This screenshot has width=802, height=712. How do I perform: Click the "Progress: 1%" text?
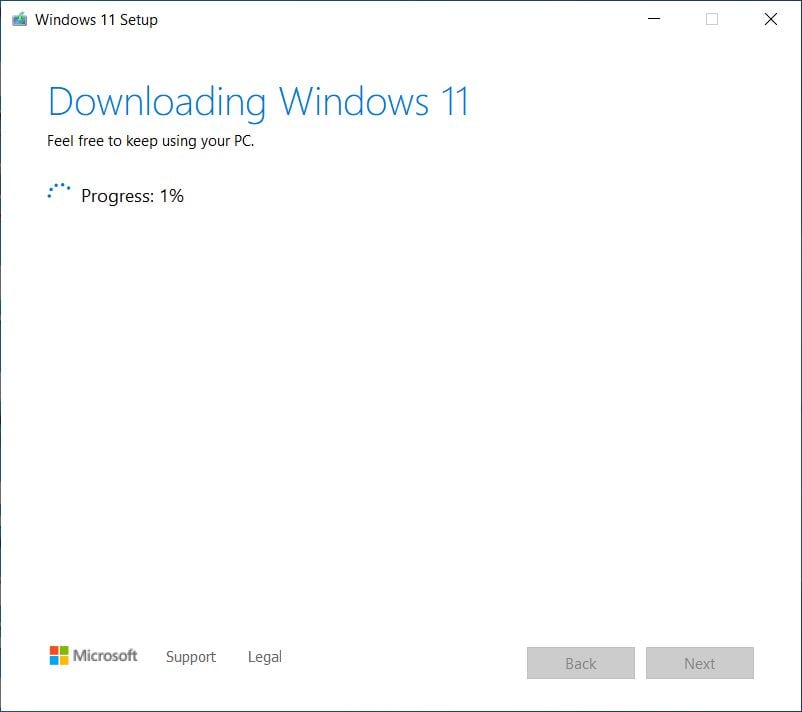(x=132, y=196)
